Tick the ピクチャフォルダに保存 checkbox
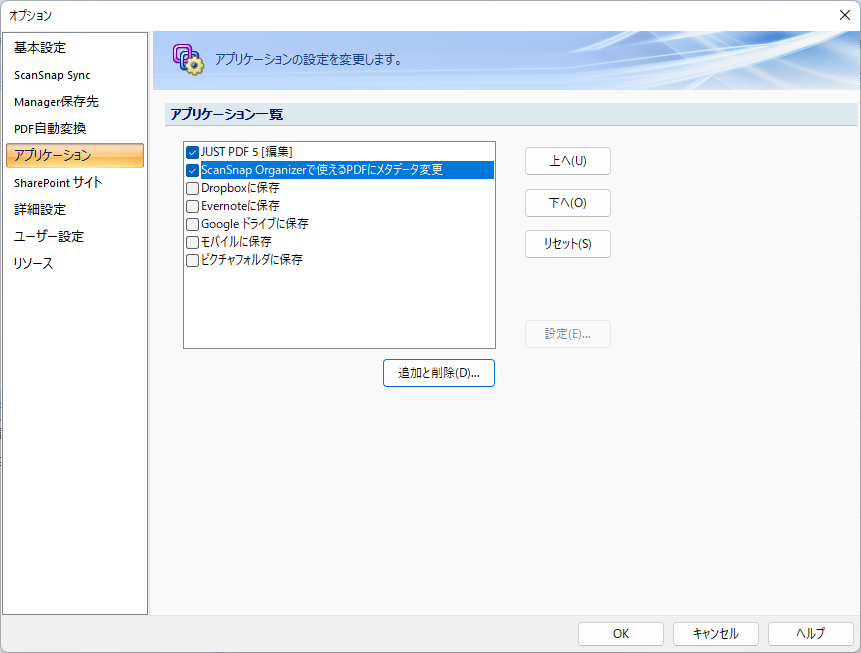The width and height of the screenshot is (861, 653). 192,260
